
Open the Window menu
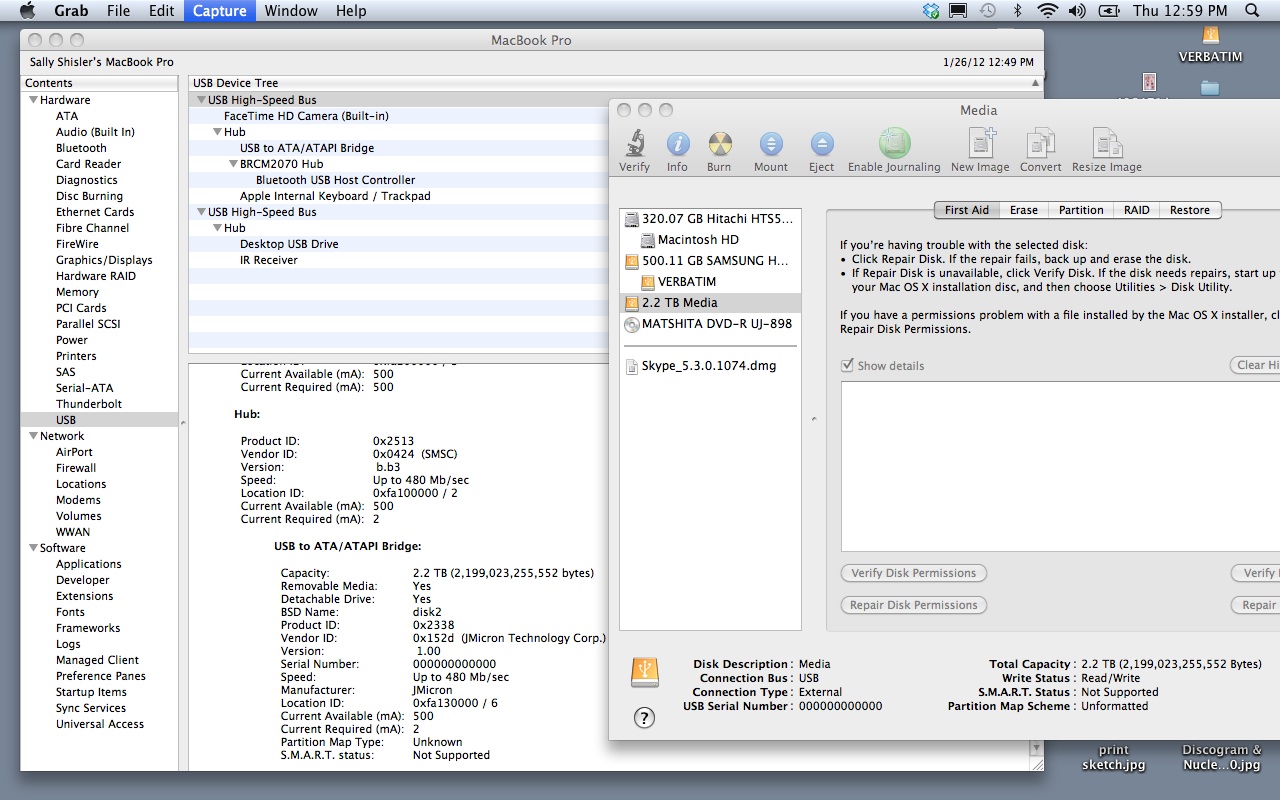(x=291, y=11)
